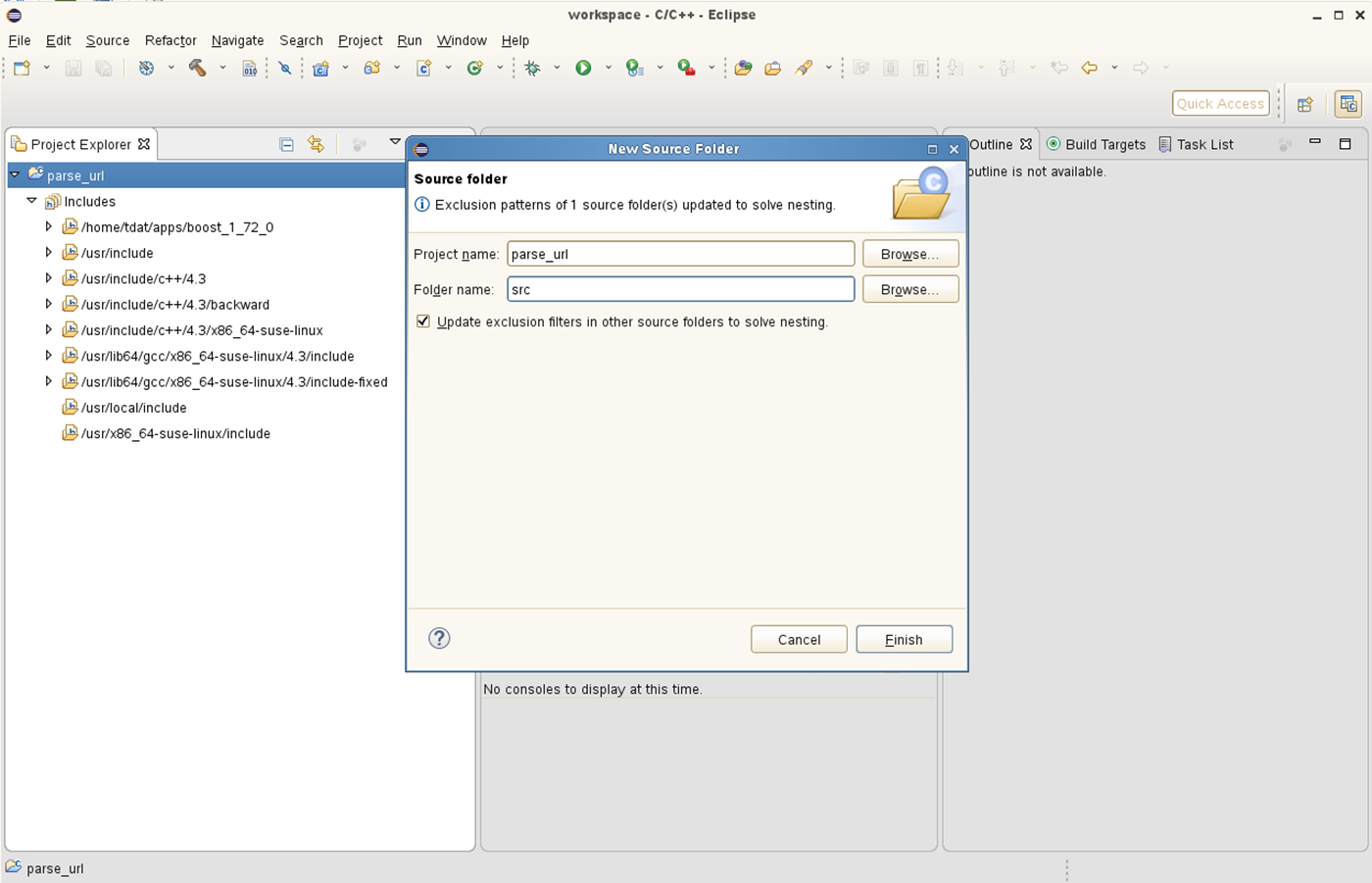Open New wizard dropdown arrow
Screen dimensions: 1372x883
tap(46, 68)
